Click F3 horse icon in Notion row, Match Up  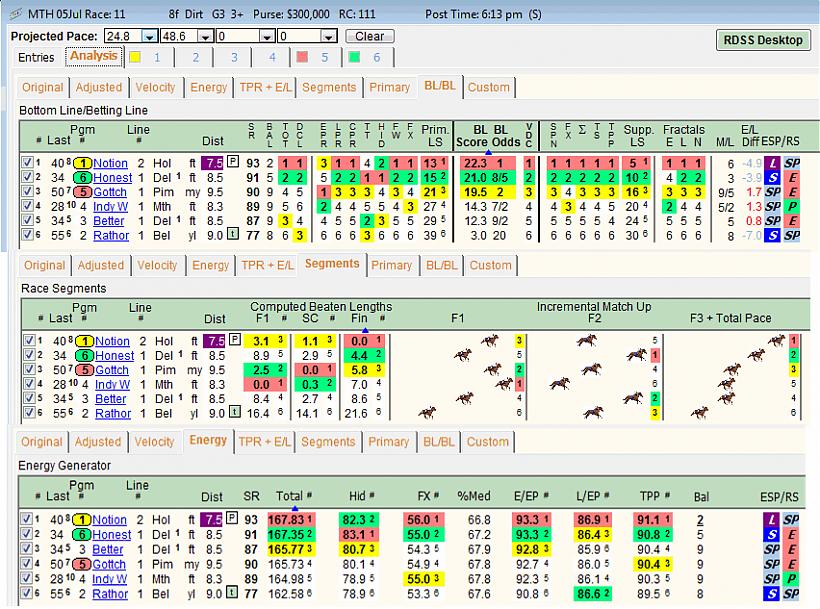[x=776, y=341]
